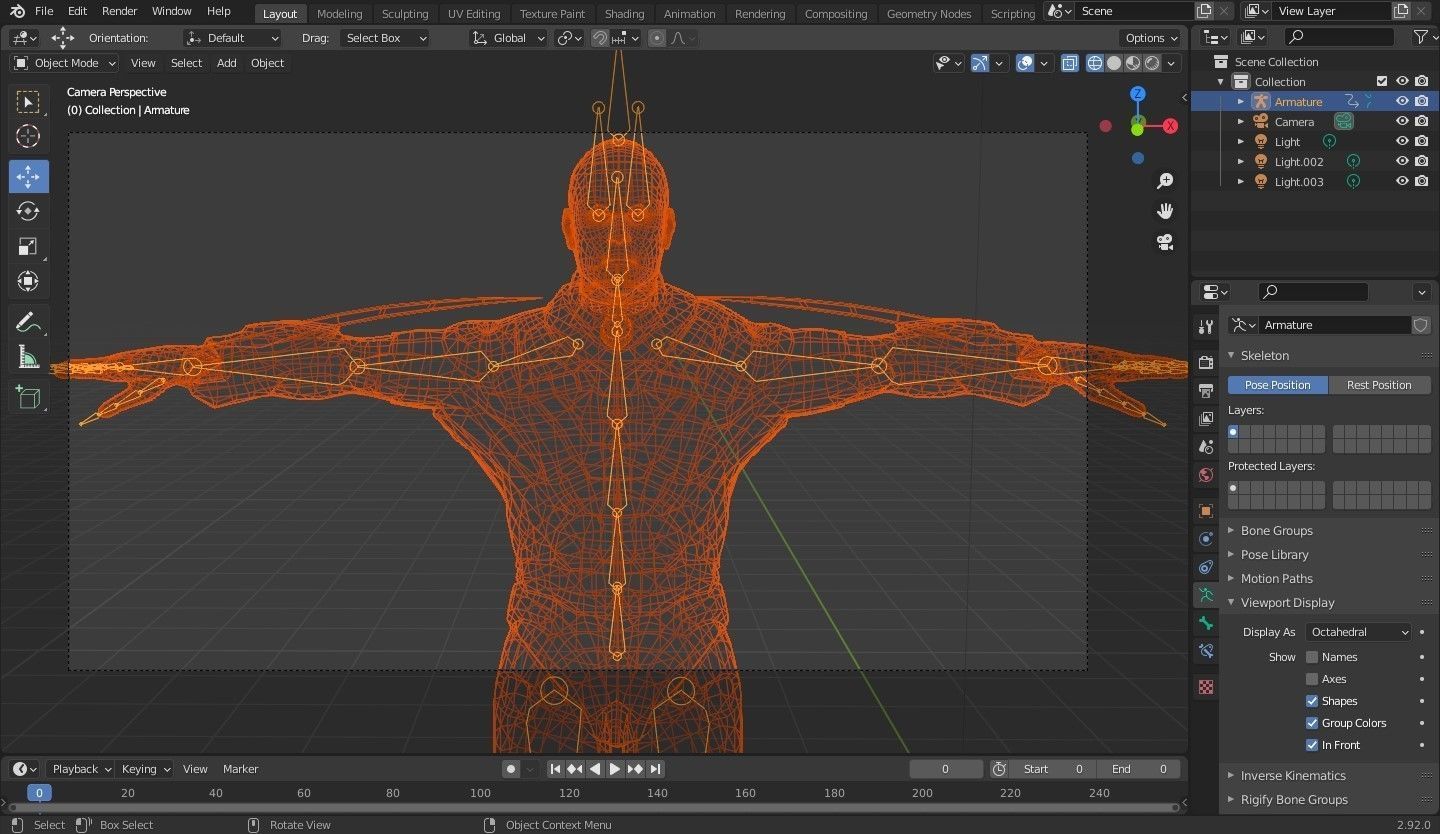Open the timeline Playback popover
The width and height of the screenshot is (1440, 834).
click(x=80, y=769)
